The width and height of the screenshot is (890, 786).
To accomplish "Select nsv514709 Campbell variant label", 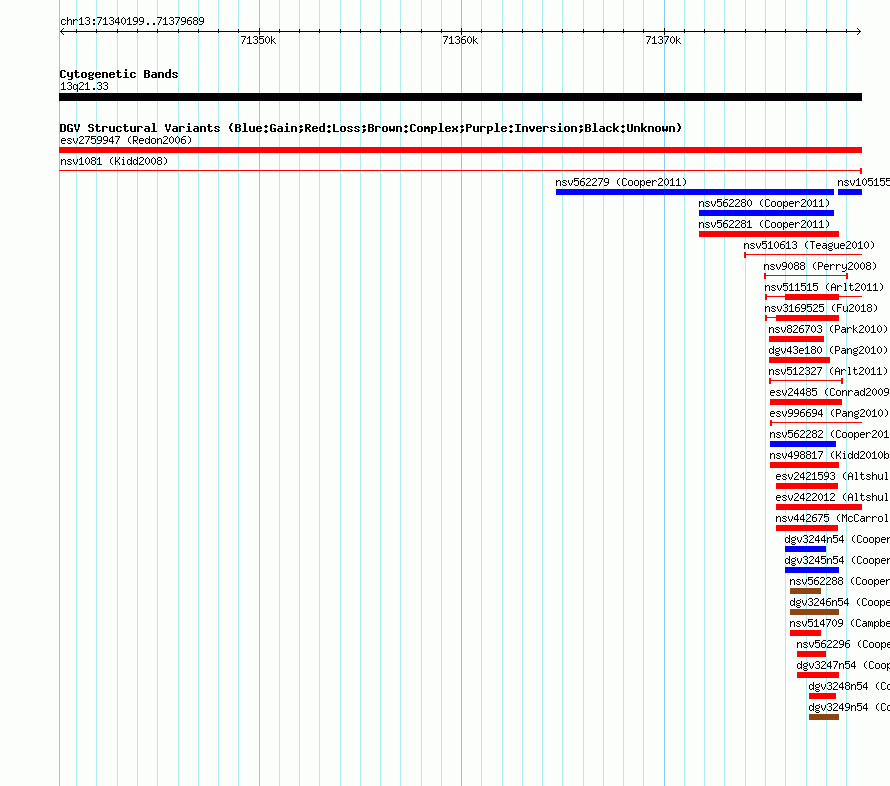I will pos(839,623).
